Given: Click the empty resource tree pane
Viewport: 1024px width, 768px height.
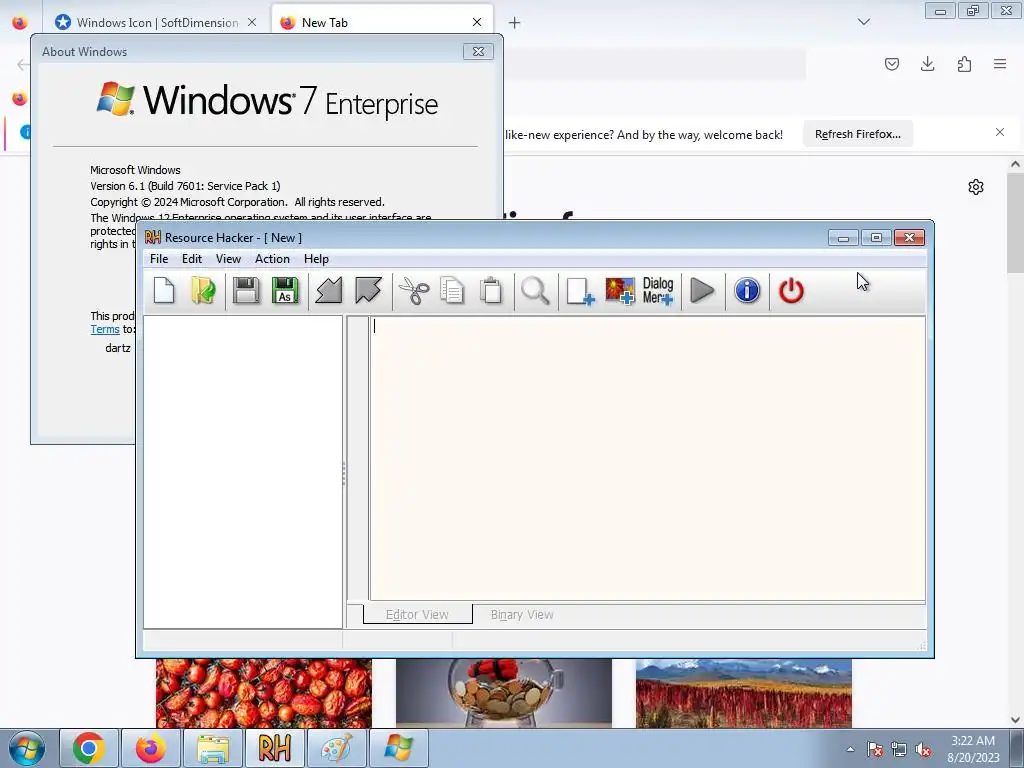Looking at the screenshot, I should (x=243, y=472).
